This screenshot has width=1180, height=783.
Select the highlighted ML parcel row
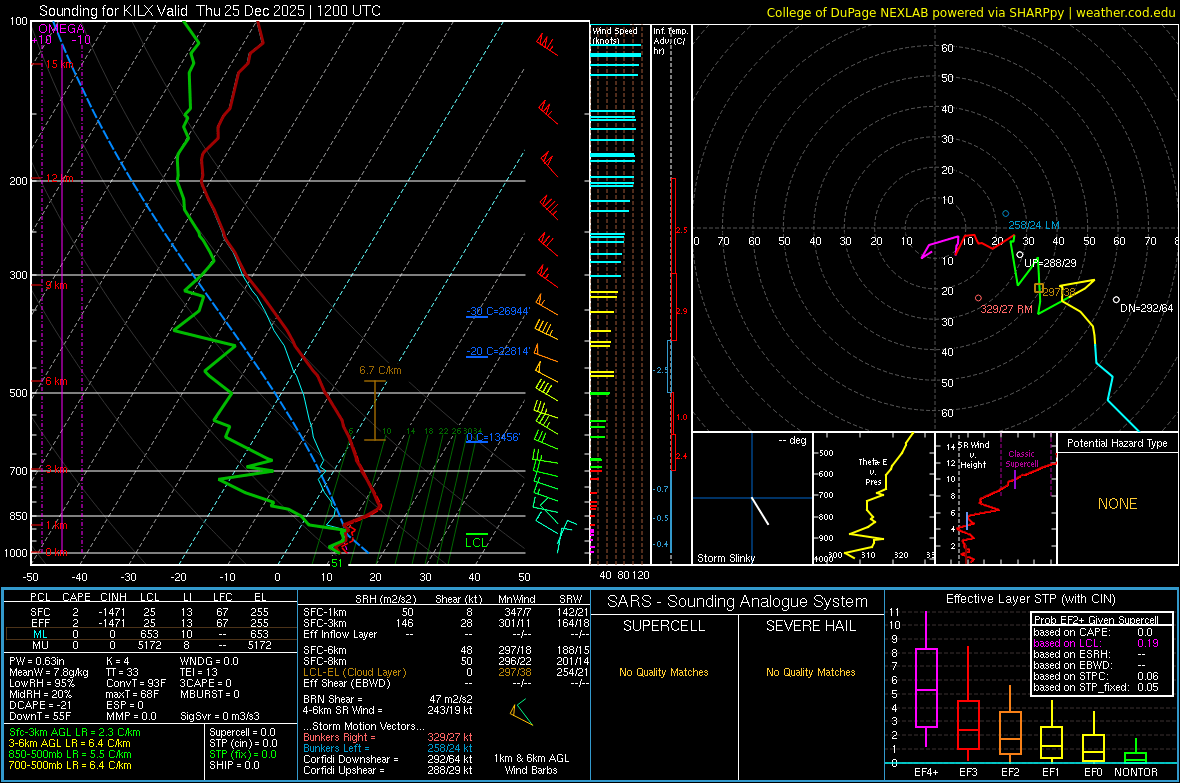point(150,634)
